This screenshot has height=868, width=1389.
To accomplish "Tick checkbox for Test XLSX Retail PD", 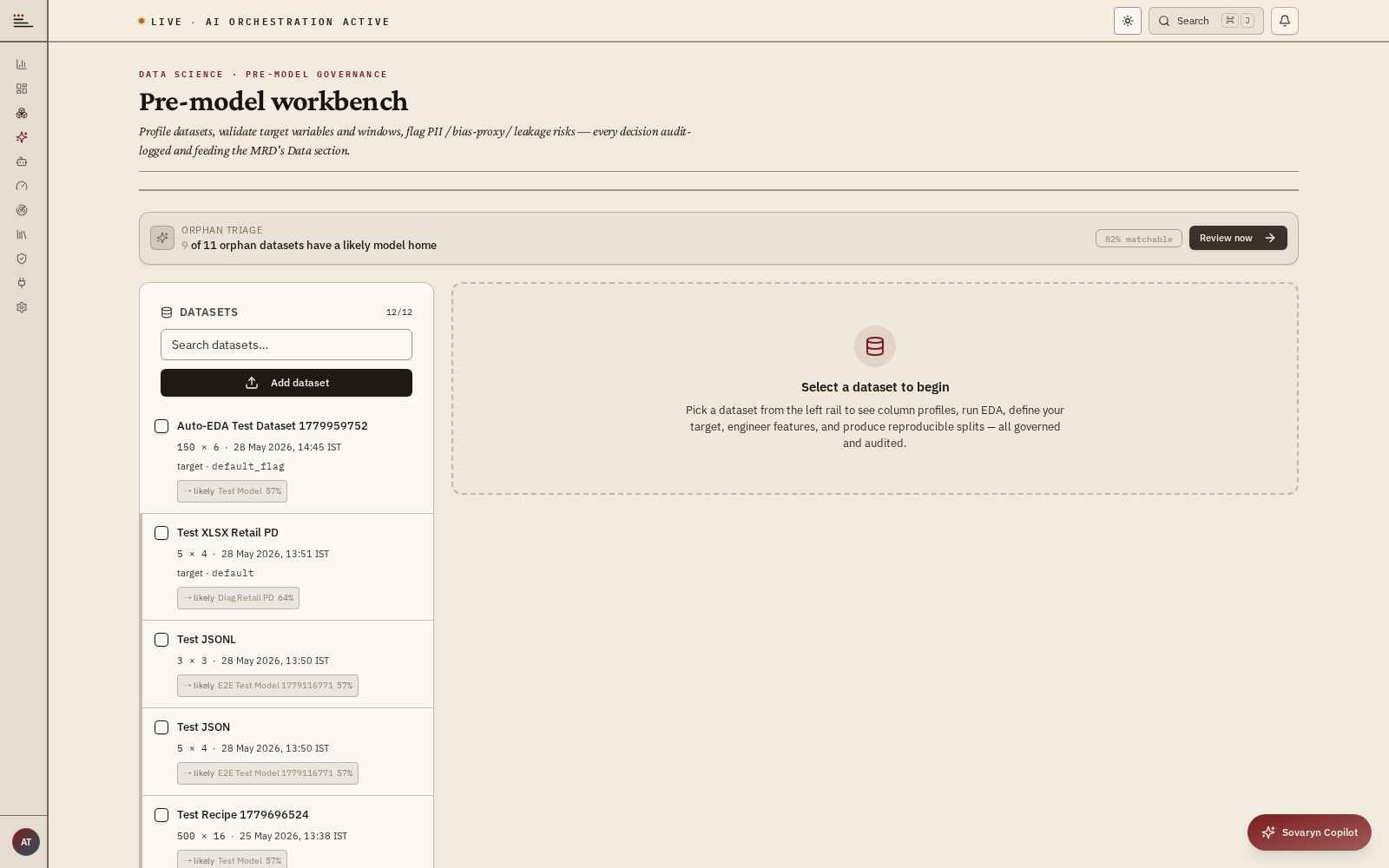I will tap(161, 533).
